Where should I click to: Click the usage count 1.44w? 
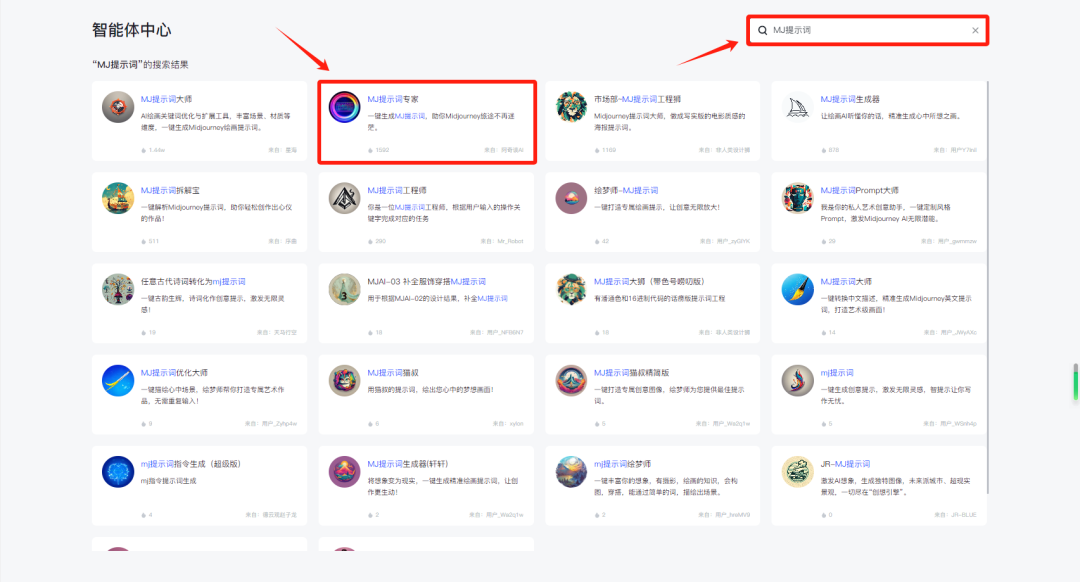pos(156,149)
